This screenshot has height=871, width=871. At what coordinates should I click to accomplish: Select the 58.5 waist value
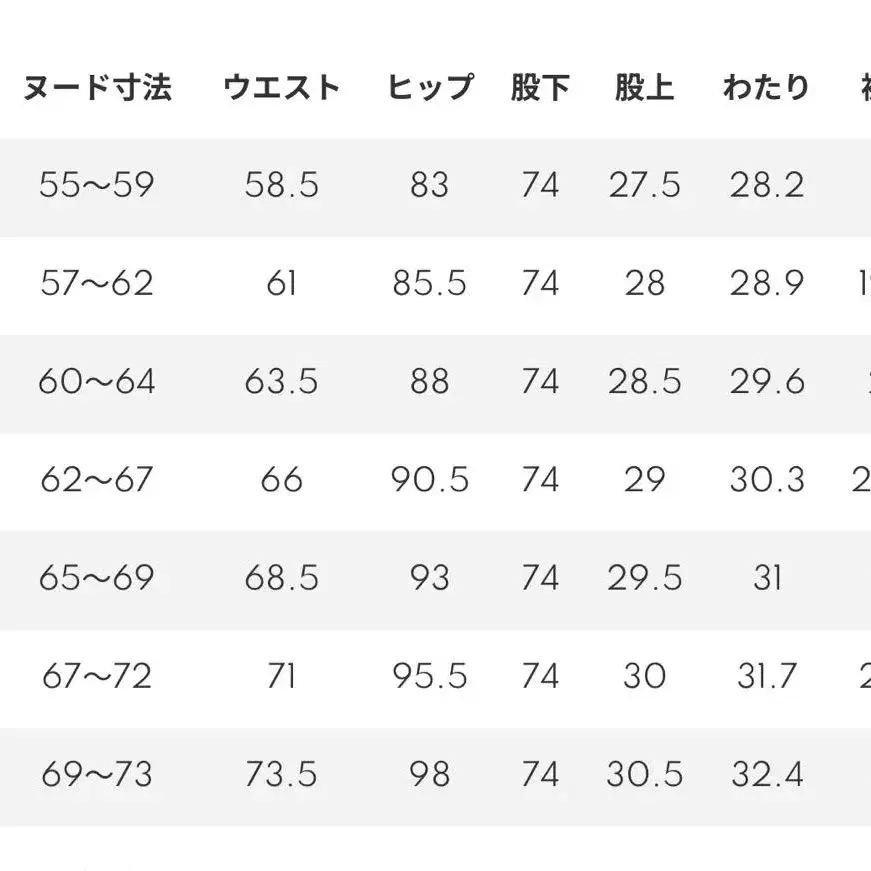tap(281, 185)
